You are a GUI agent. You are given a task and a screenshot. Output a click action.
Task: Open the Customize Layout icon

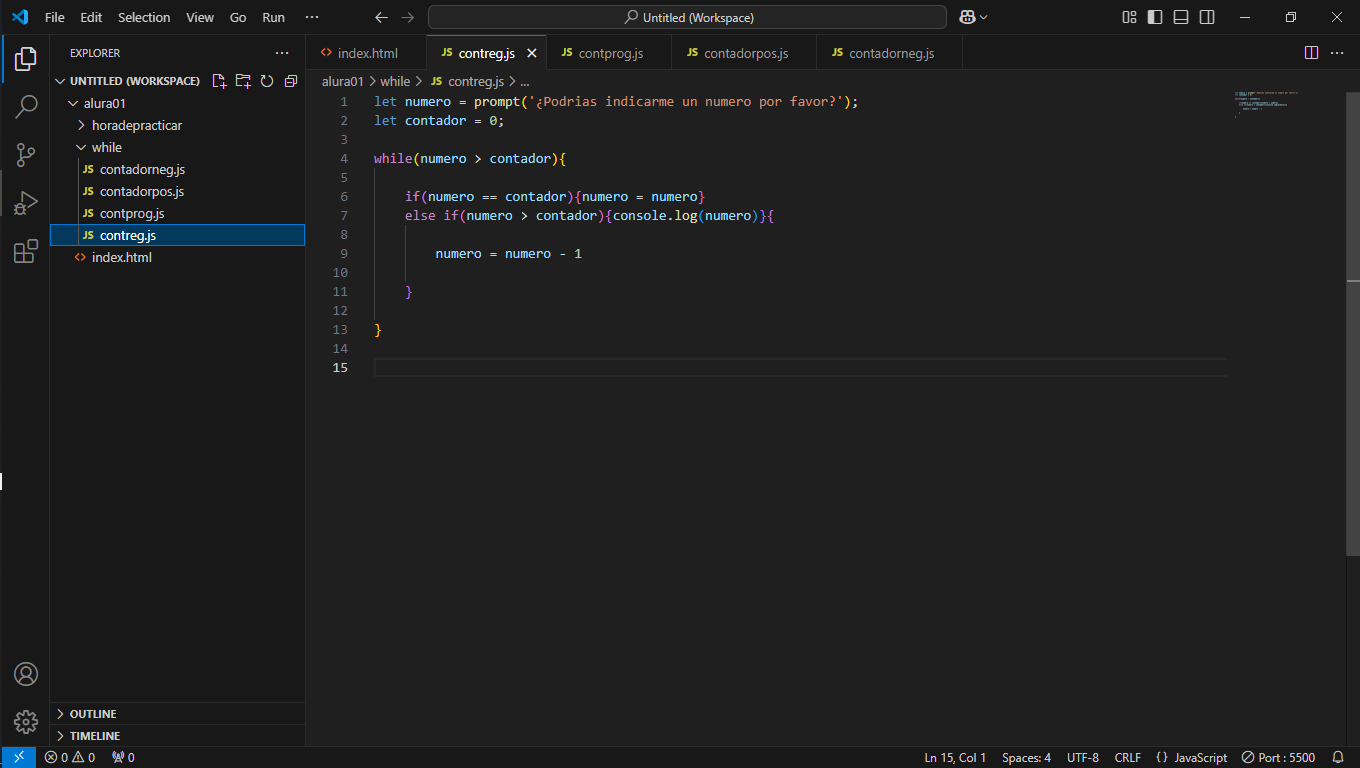(1129, 17)
